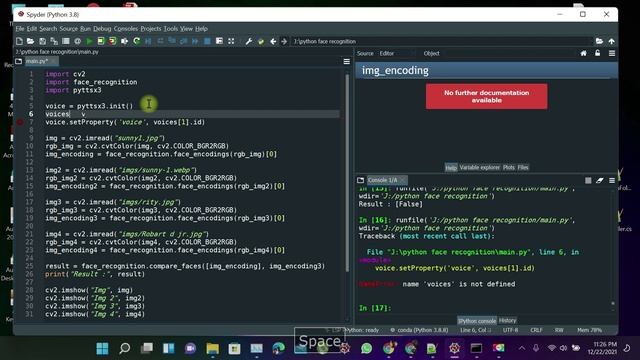Click the working directory path field

[442, 41]
